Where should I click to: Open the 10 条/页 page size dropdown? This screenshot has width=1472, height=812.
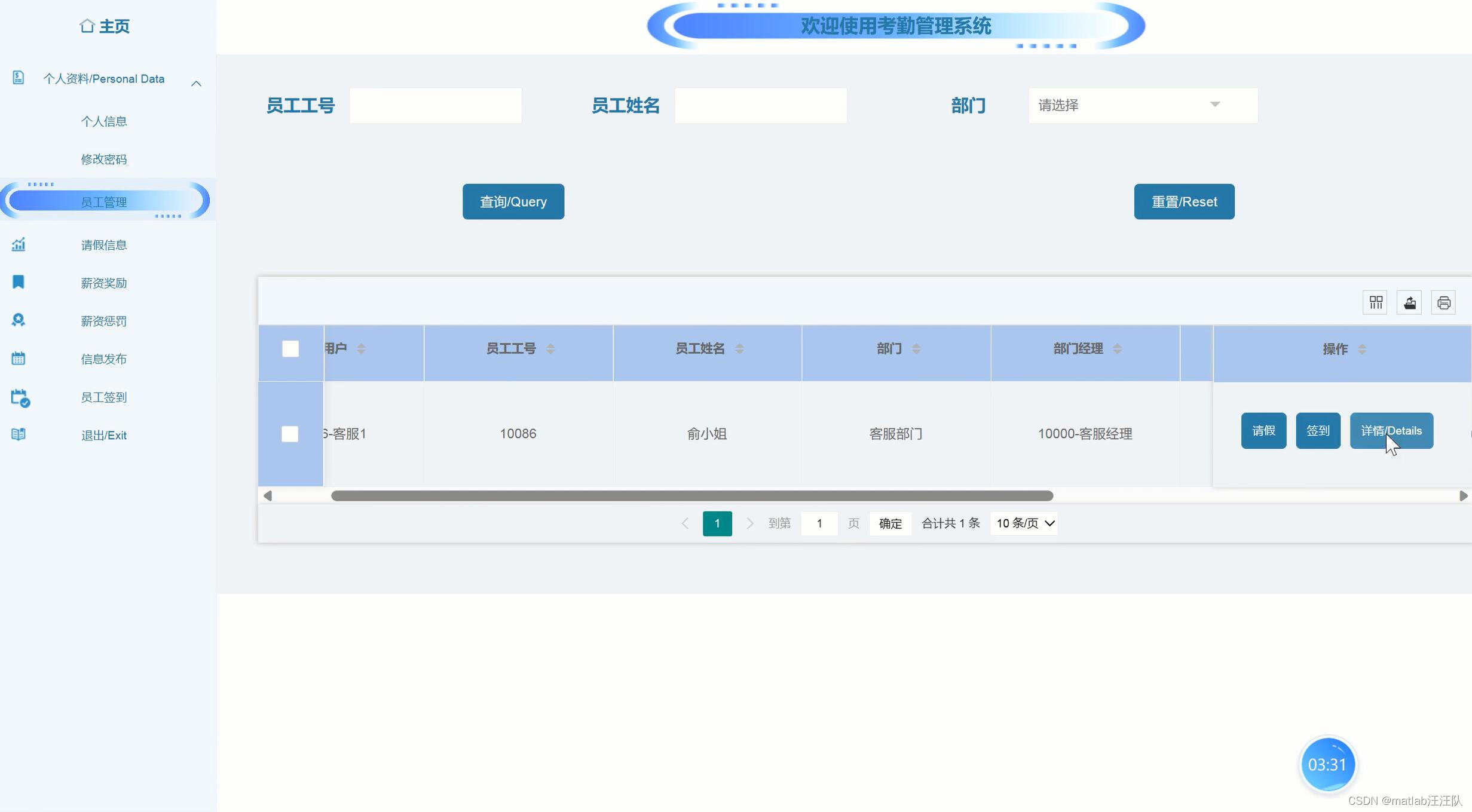tap(1024, 523)
